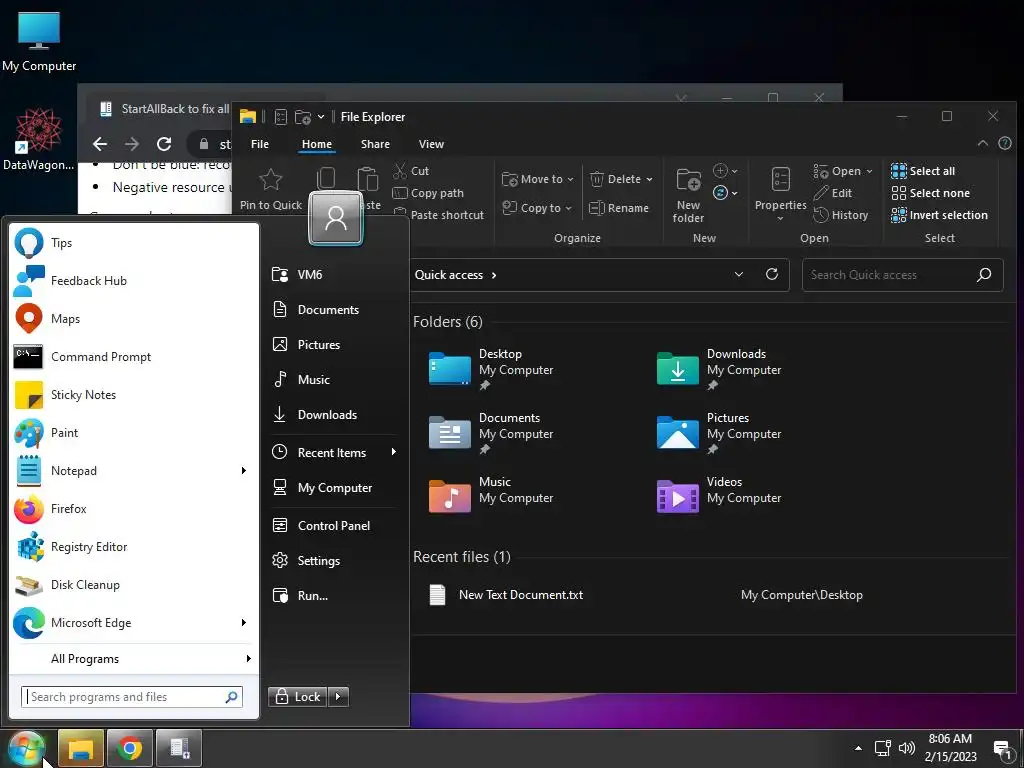This screenshot has height=768, width=1024.
Task: Switch to the Share ribbon tab
Action: pyautogui.click(x=376, y=144)
